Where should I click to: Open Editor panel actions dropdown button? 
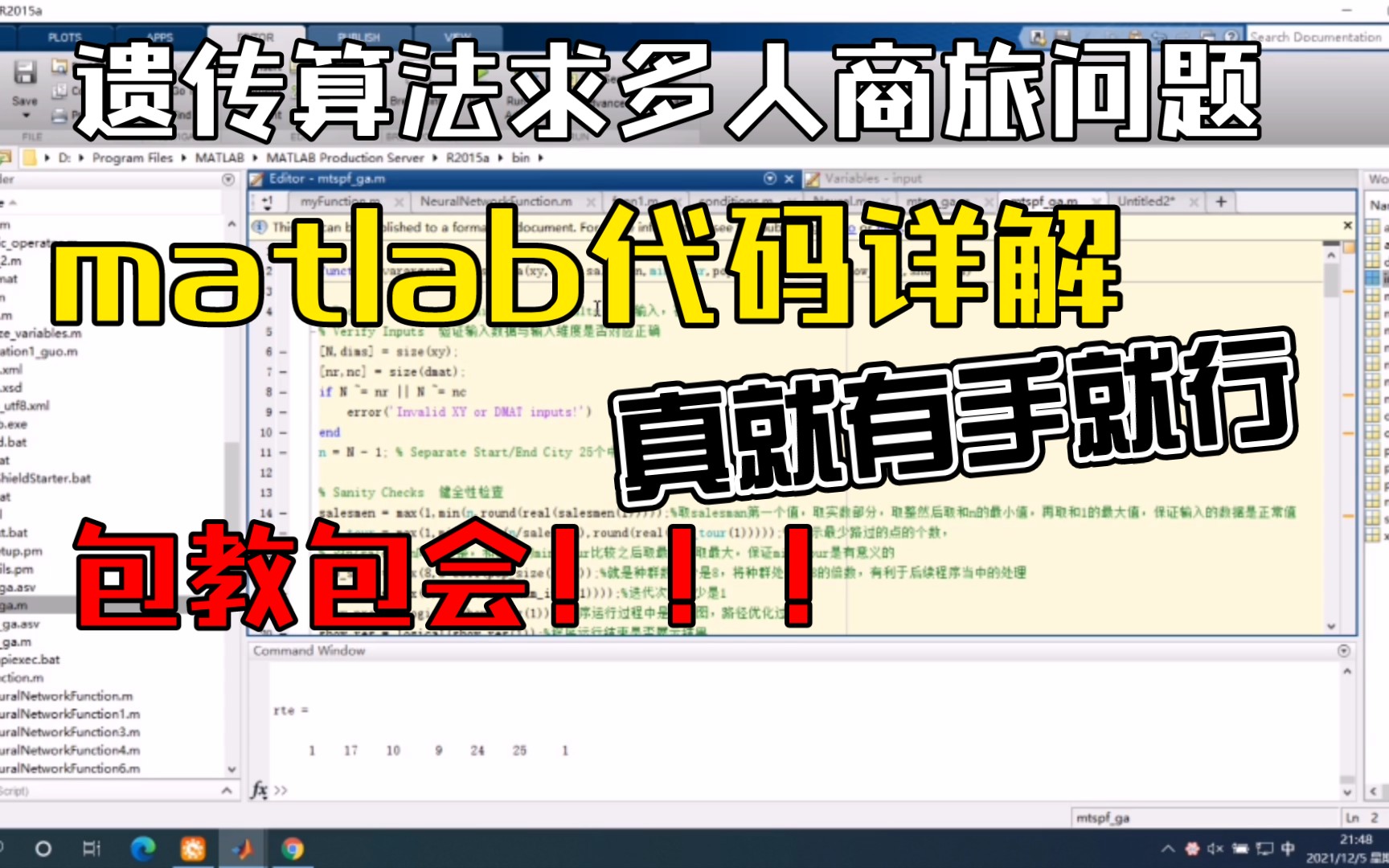pos(770,178)
